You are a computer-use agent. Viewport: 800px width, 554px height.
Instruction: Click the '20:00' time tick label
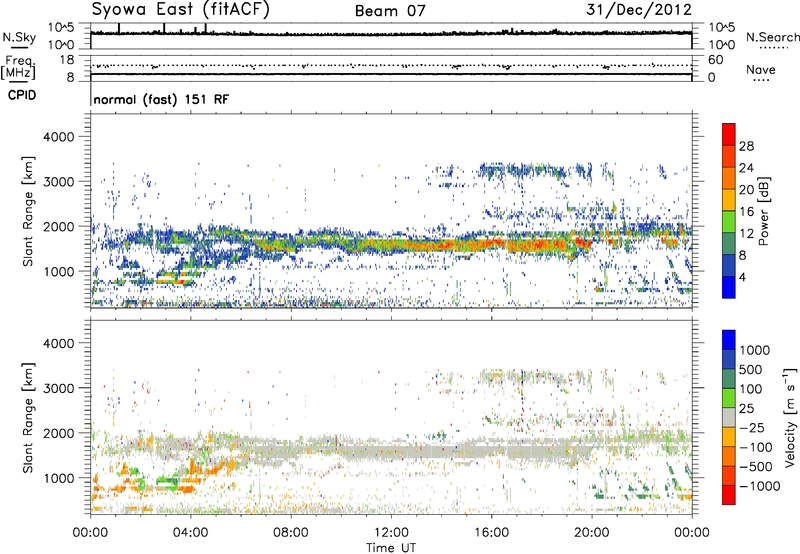point(591,533)
